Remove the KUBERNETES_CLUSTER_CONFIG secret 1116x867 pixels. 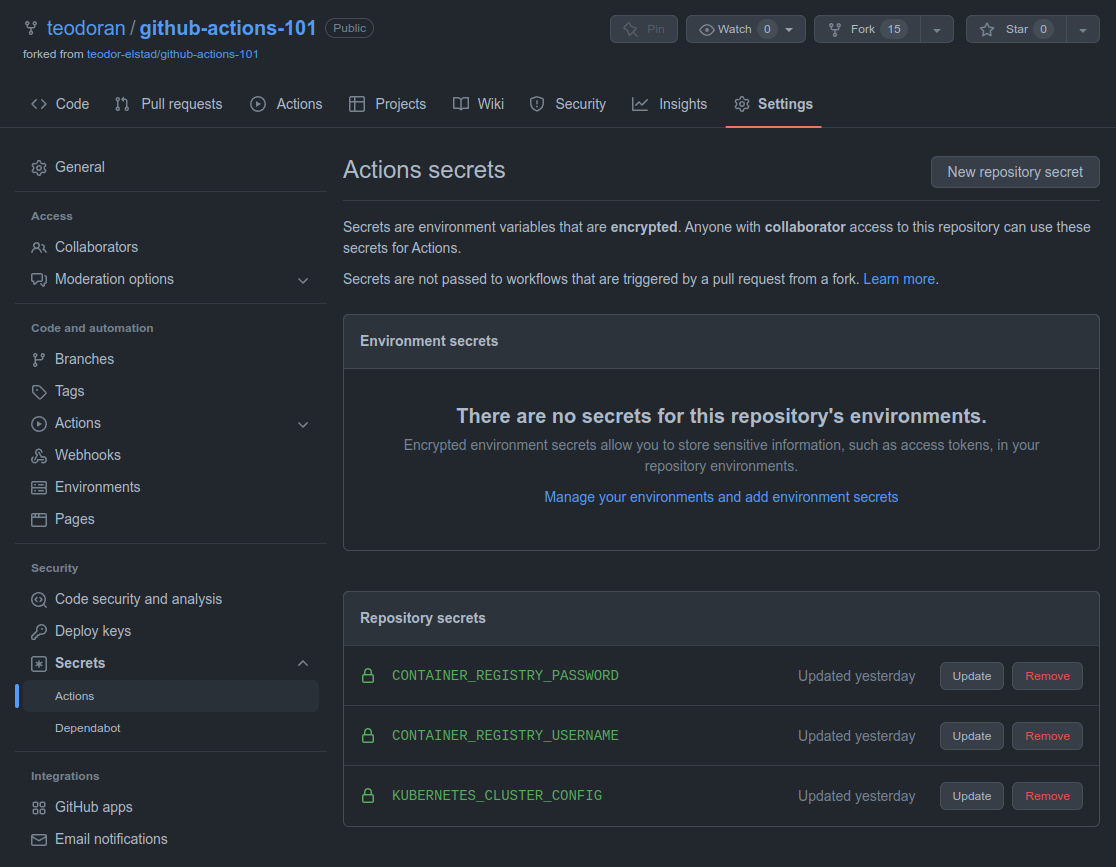coord(1047,796)
